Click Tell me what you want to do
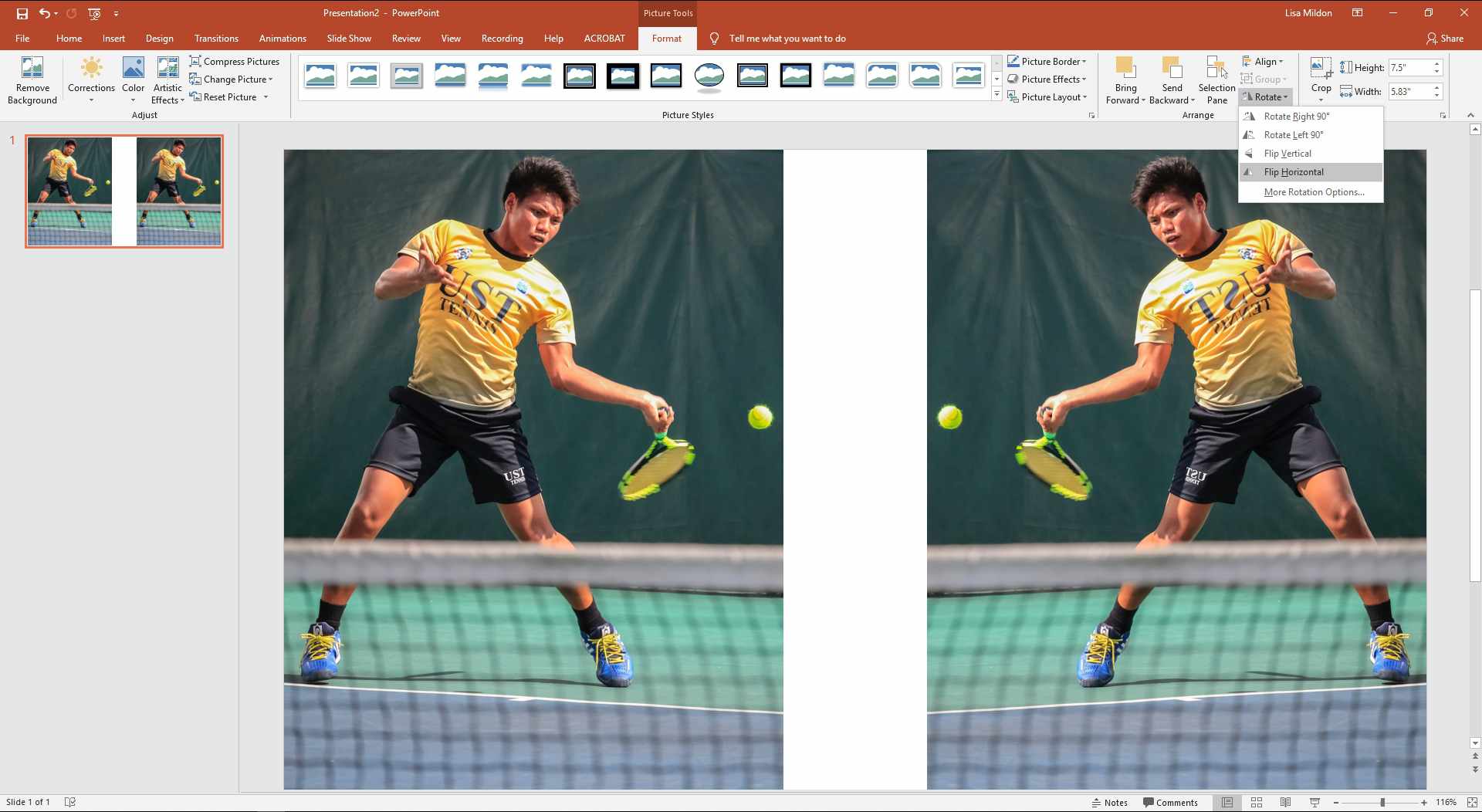Image resolution: width=1482 pixels, height=812 pixels. (x=787, y=38)
